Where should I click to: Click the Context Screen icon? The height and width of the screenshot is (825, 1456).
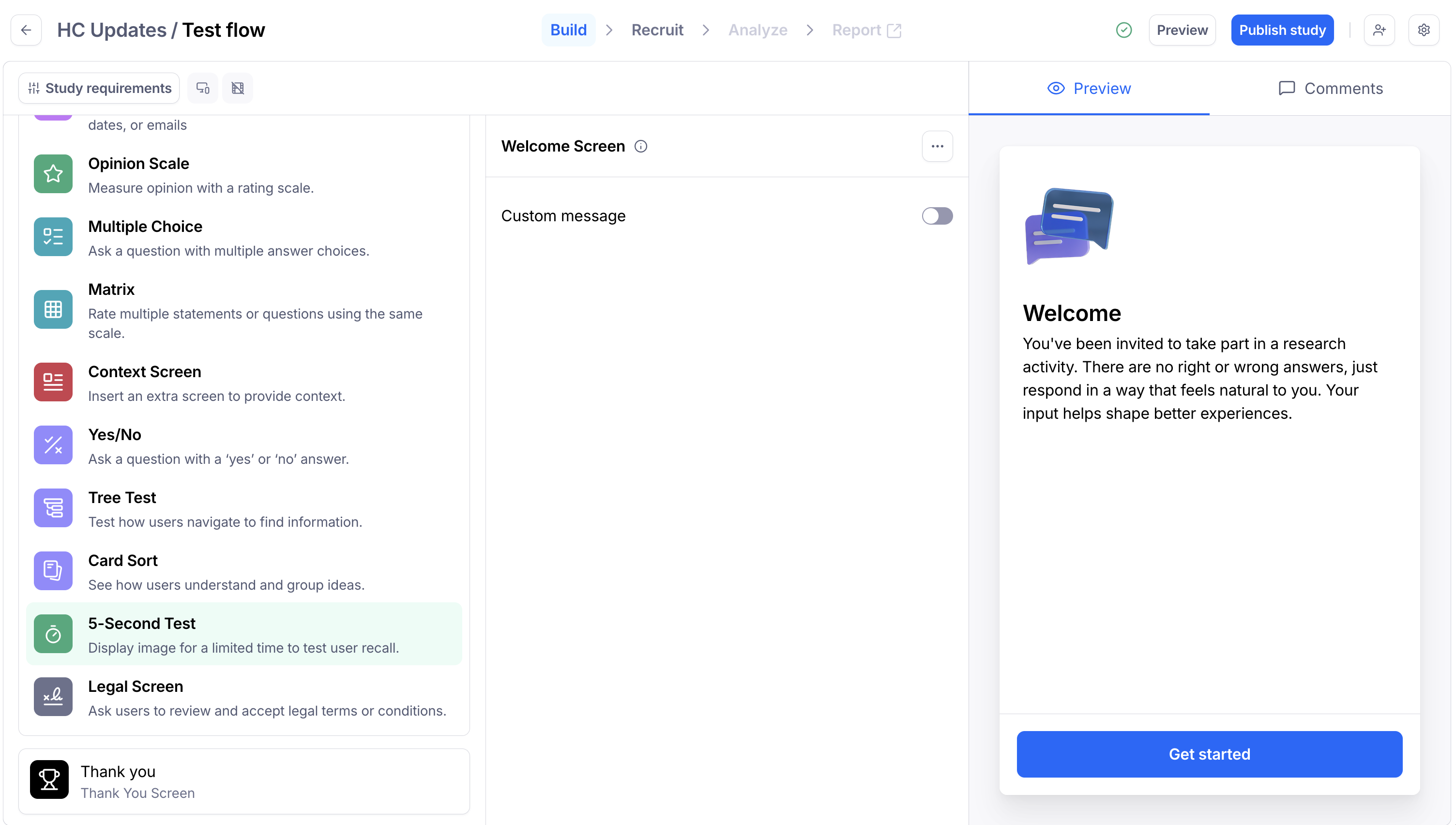(53, 382)
